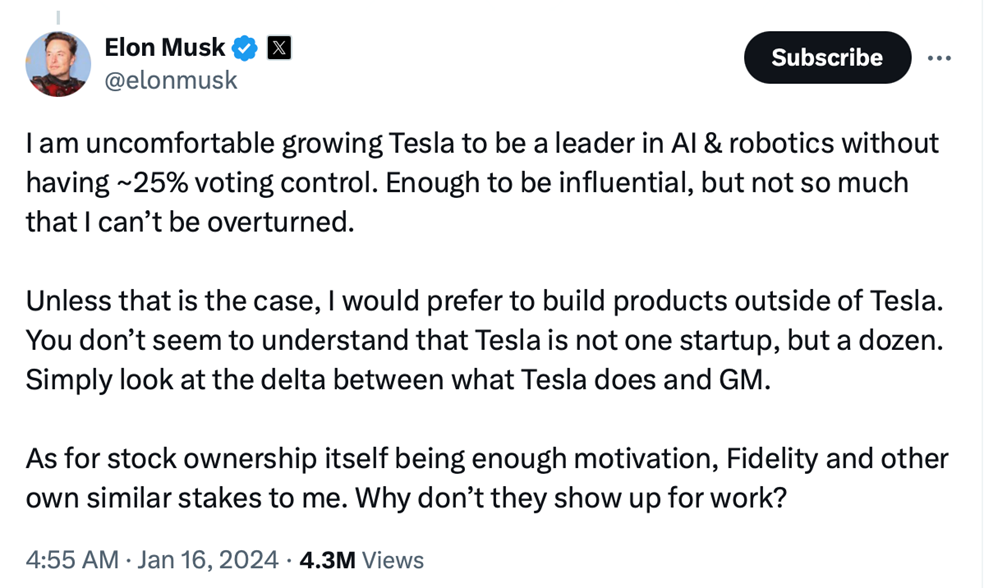984x588 pixels.
Task: Click the line 'Unless that is the case'
Action: coord(483,300)
